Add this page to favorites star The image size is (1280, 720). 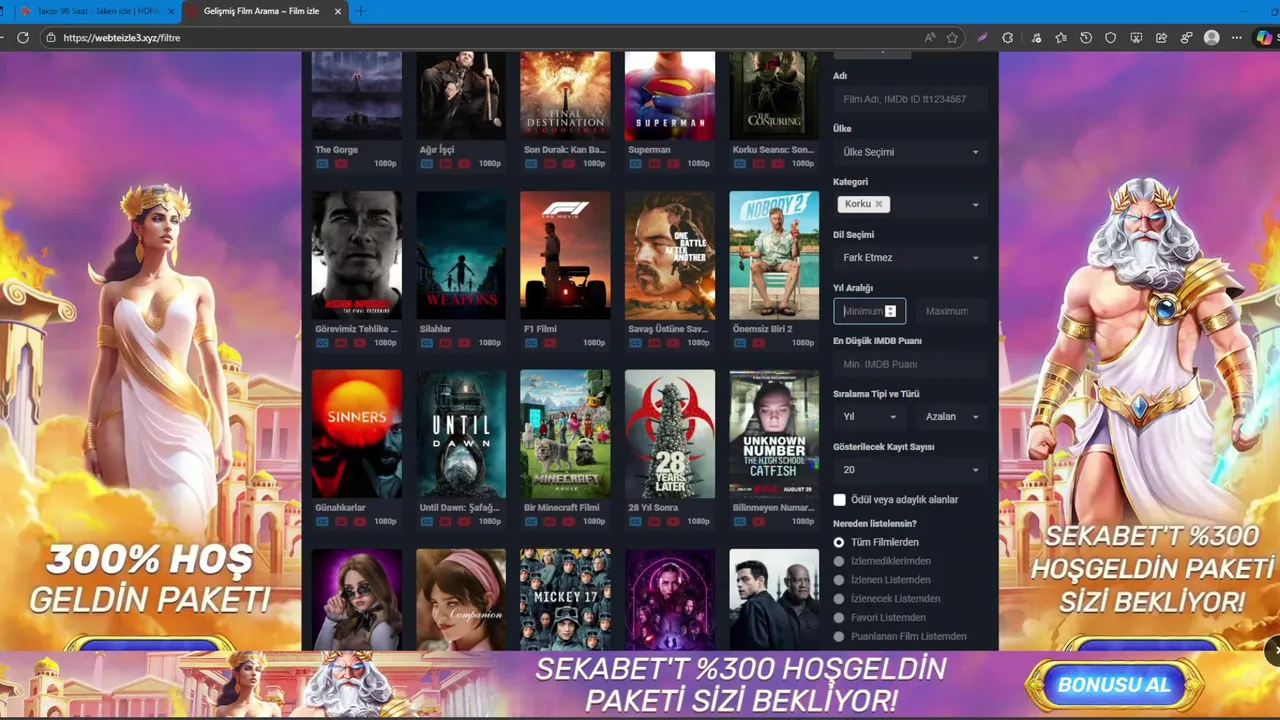pyautogui.click(x=953, y=37)
